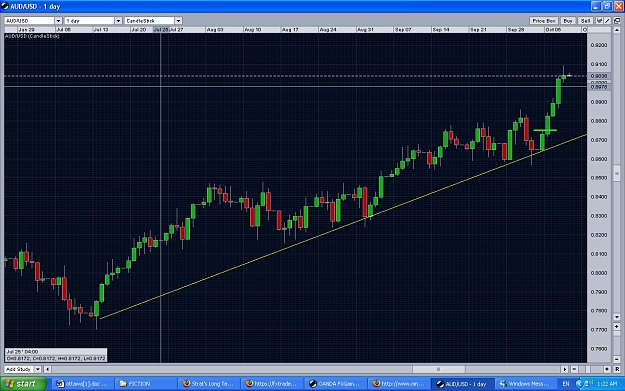Click the 0.8978 horizontal line price label
The width and height of the screenshot is (625, 391).
pos(599,87)
